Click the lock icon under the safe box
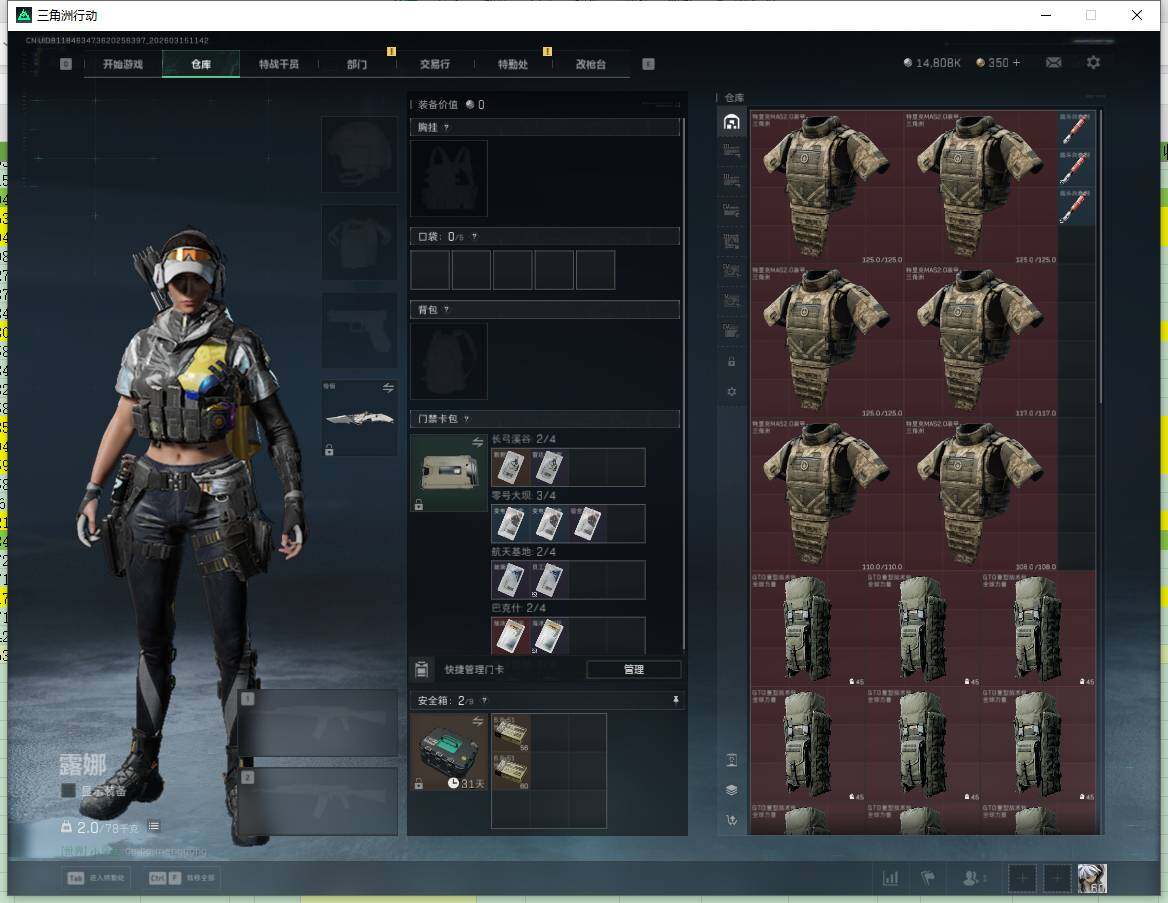 pyautogui.click(x=419, y=784)
